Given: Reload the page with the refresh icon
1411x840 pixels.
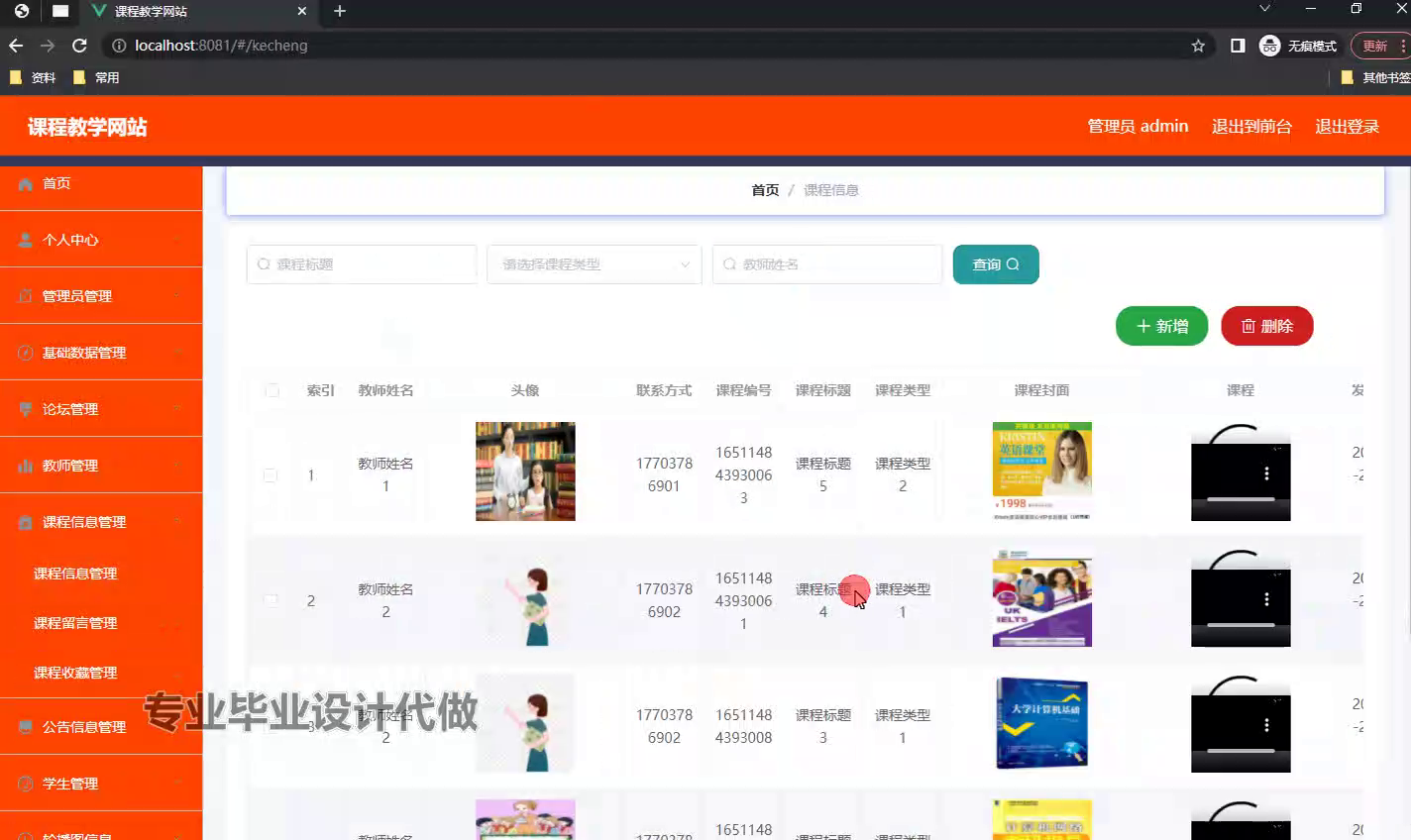Looking at the screenshot, I should [x=80, y=46].
